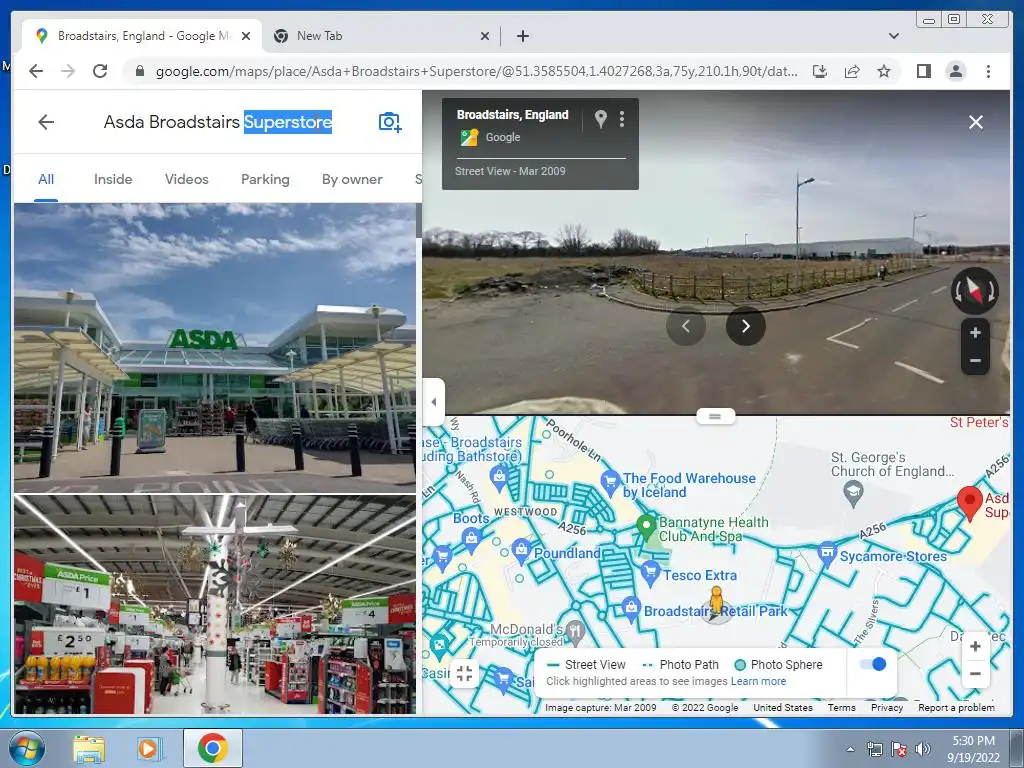
Task: Zoom out on the mini map
Action: pos(975,673)
